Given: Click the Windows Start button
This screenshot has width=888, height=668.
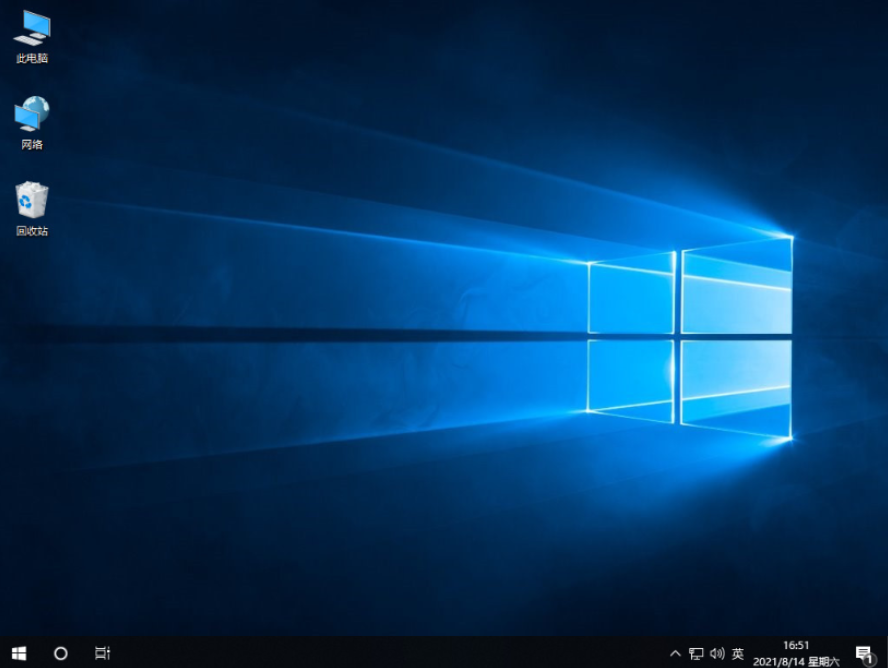Looking at the screenshot, I should (x=18, y=652).
